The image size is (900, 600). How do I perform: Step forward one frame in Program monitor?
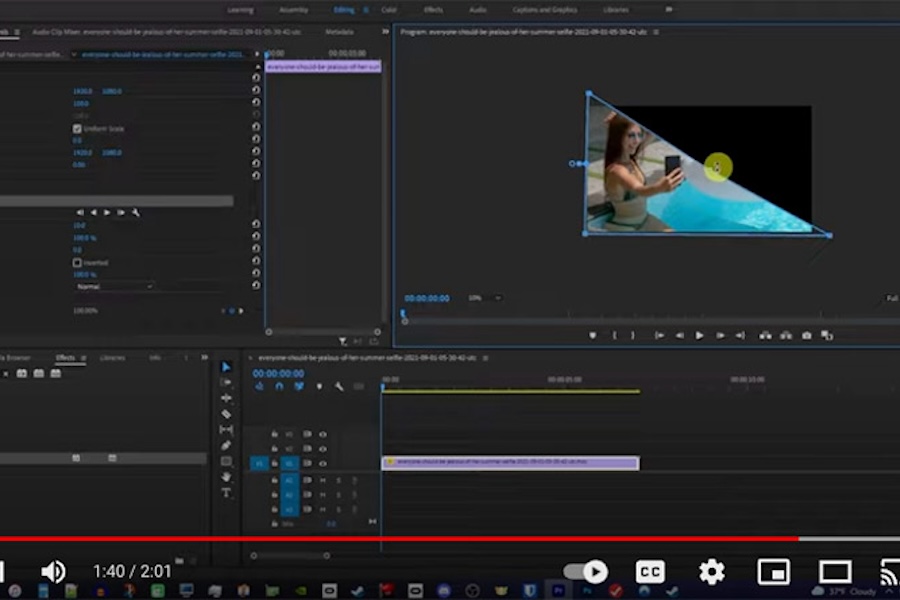(x=720, y=335)
